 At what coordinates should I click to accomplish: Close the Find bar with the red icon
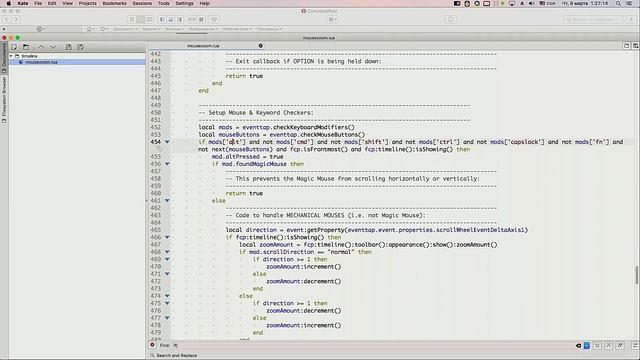152,345
